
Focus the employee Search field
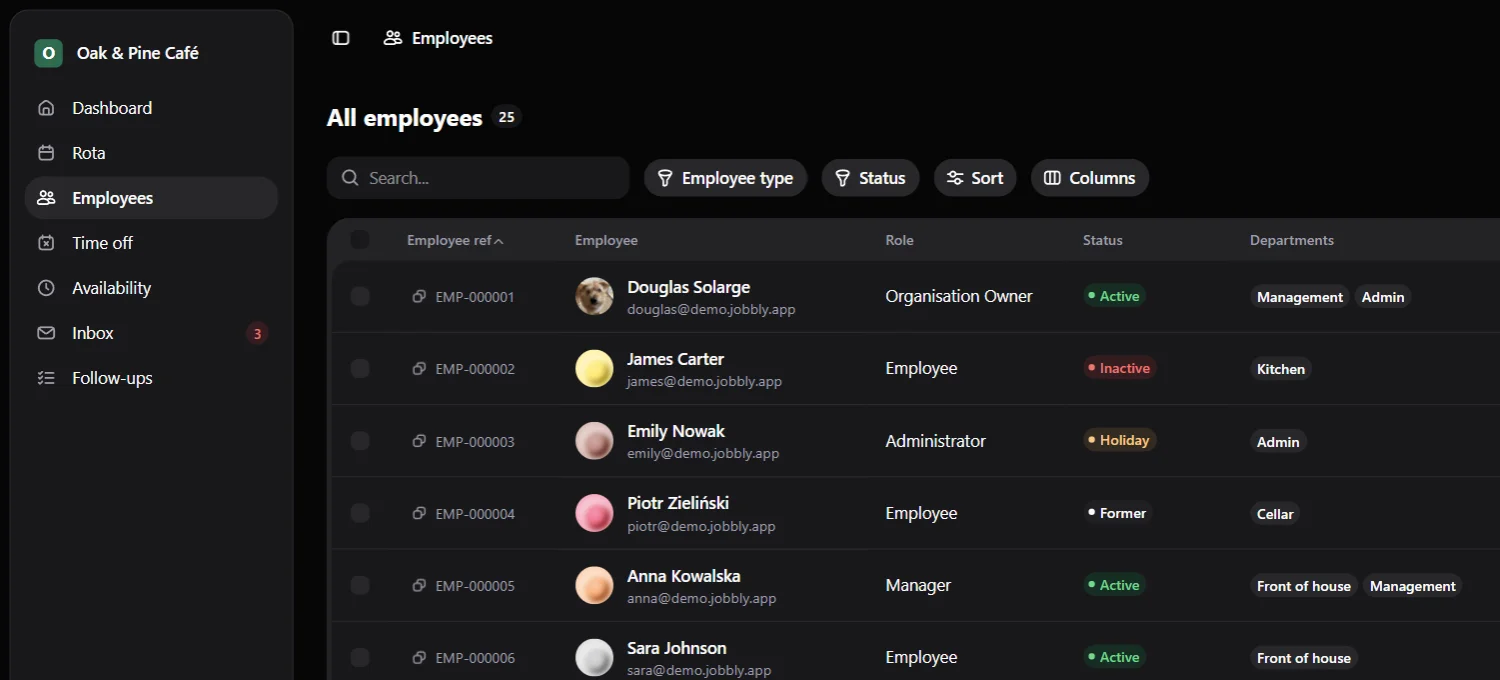pyautogui.click(x=478, y=178)
